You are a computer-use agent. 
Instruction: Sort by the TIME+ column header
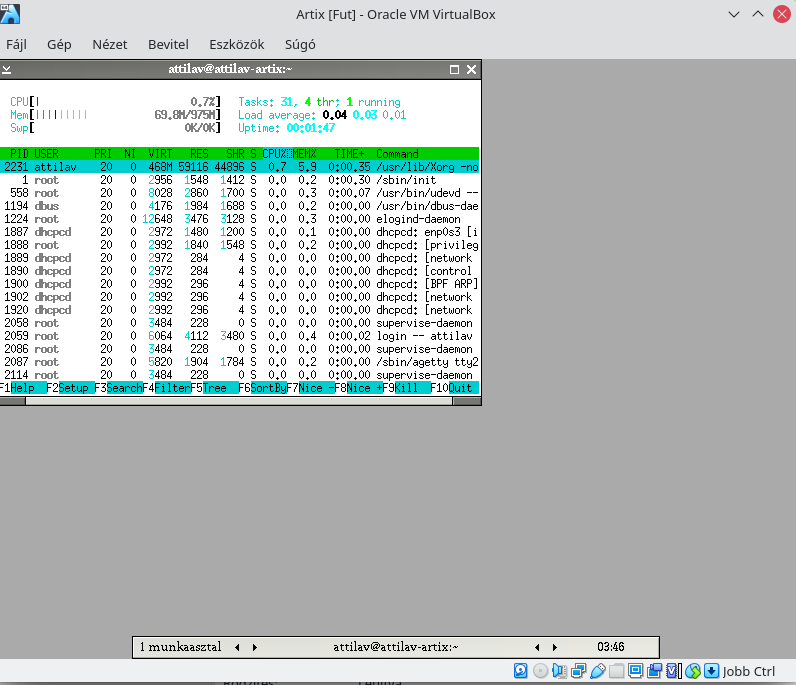[x=349, y=154]
